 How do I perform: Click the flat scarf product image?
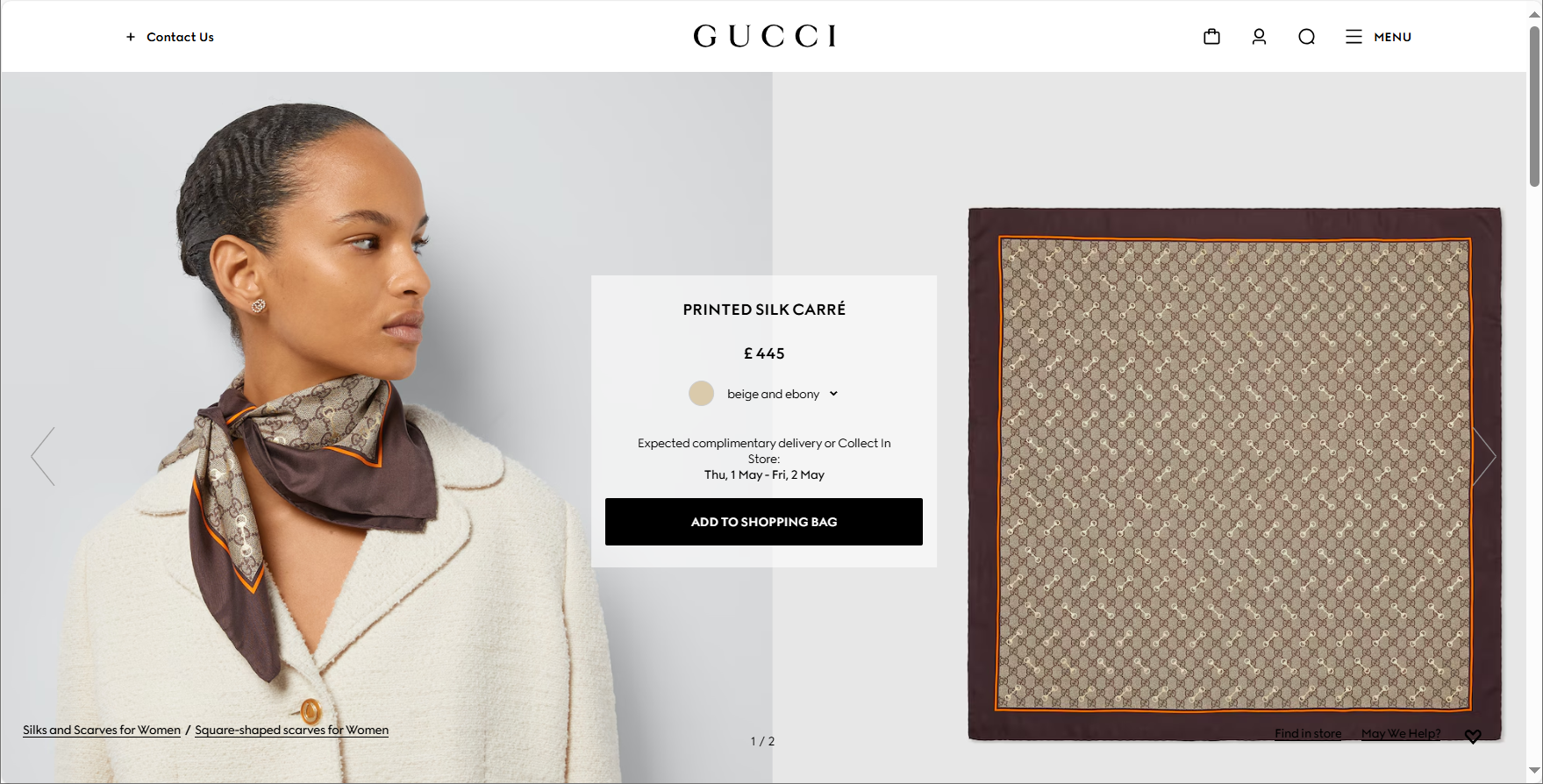1234,474
